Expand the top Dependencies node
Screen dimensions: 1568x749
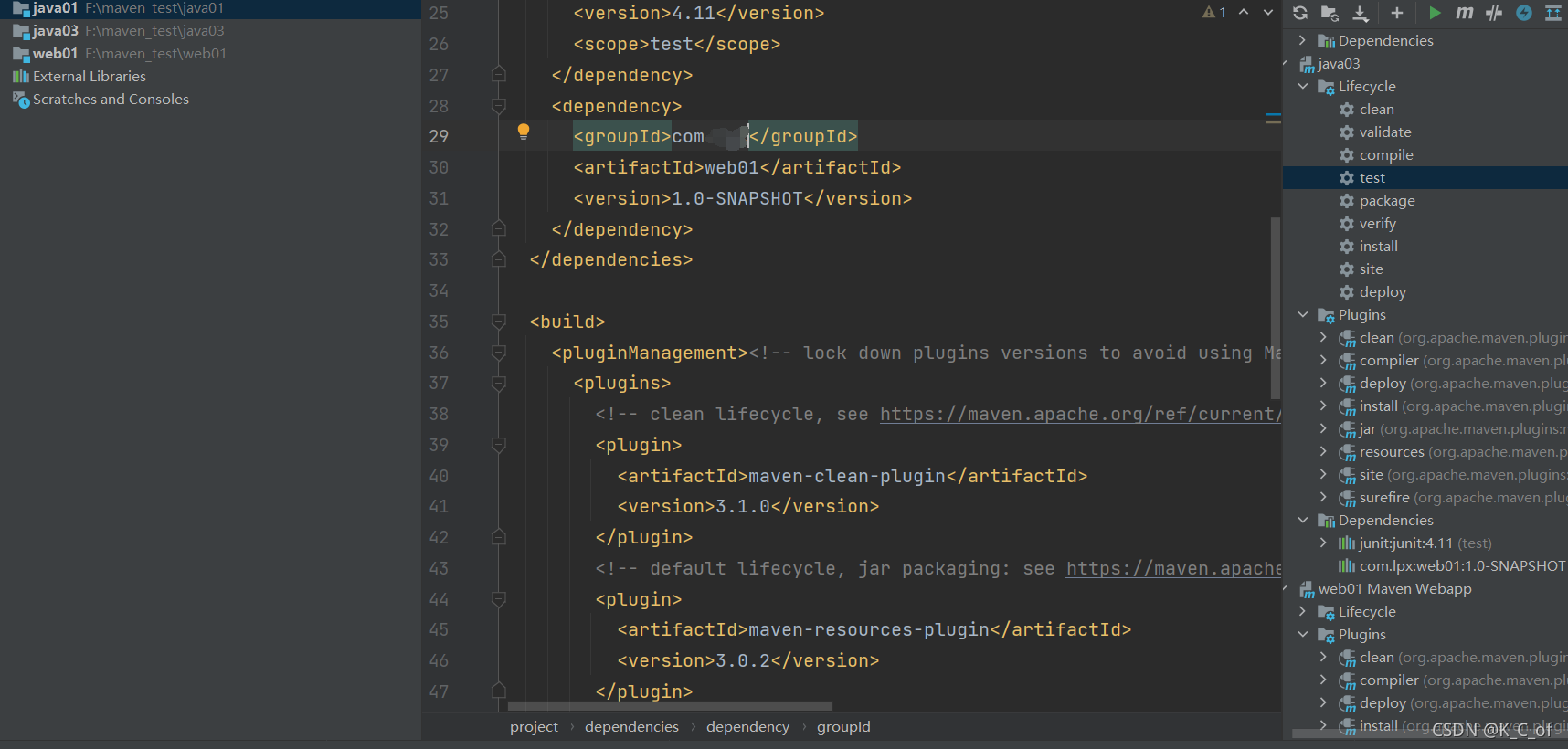pyautogui.click(x=1303, y=40)
